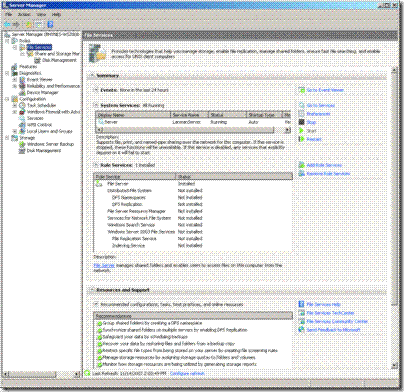The width and height of the screenshot is (404, 392).
Task: Expand the Task Scheduler tree node
Action: (x=15, y=105)
